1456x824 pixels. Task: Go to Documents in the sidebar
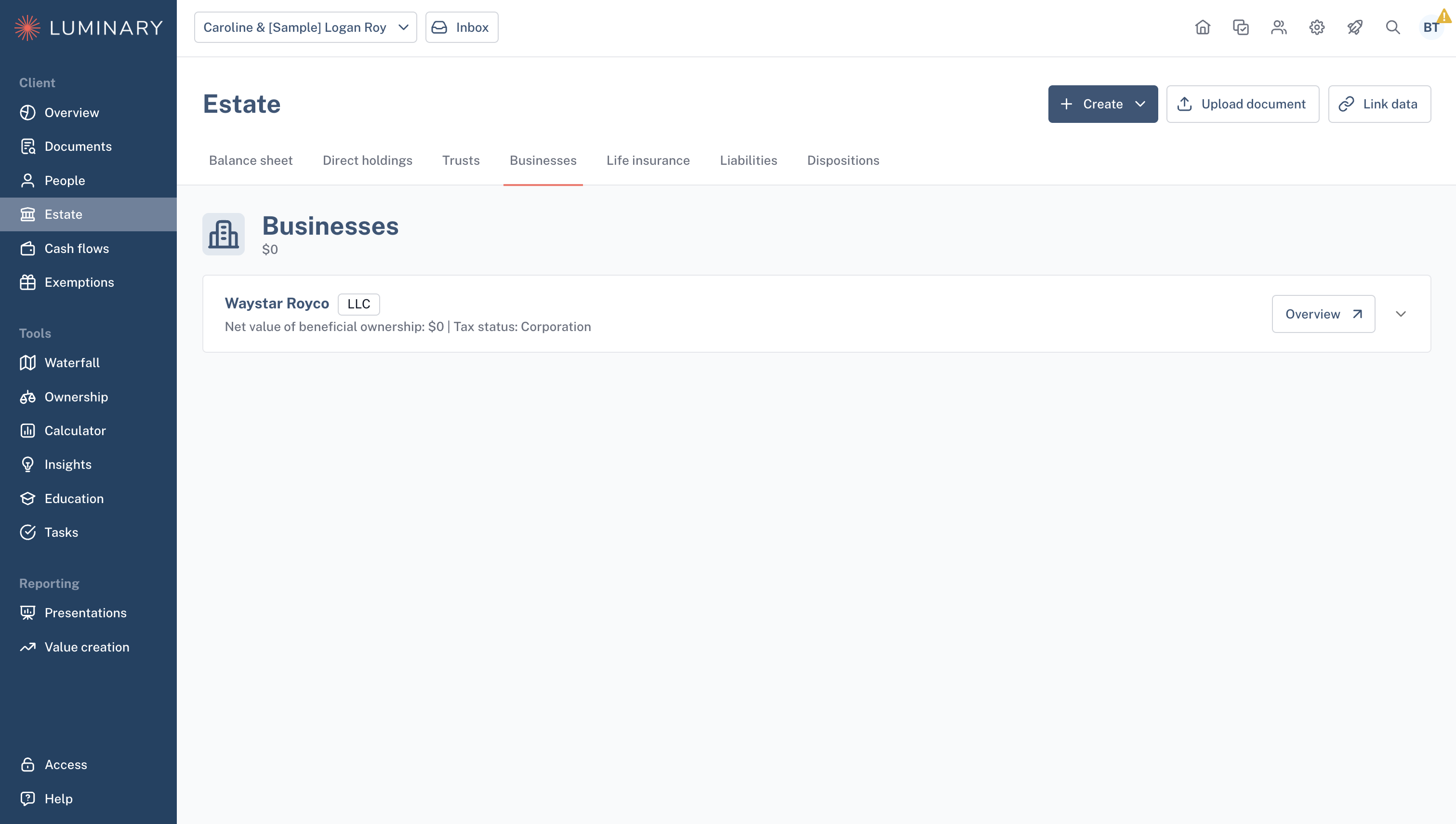point(88,146)
